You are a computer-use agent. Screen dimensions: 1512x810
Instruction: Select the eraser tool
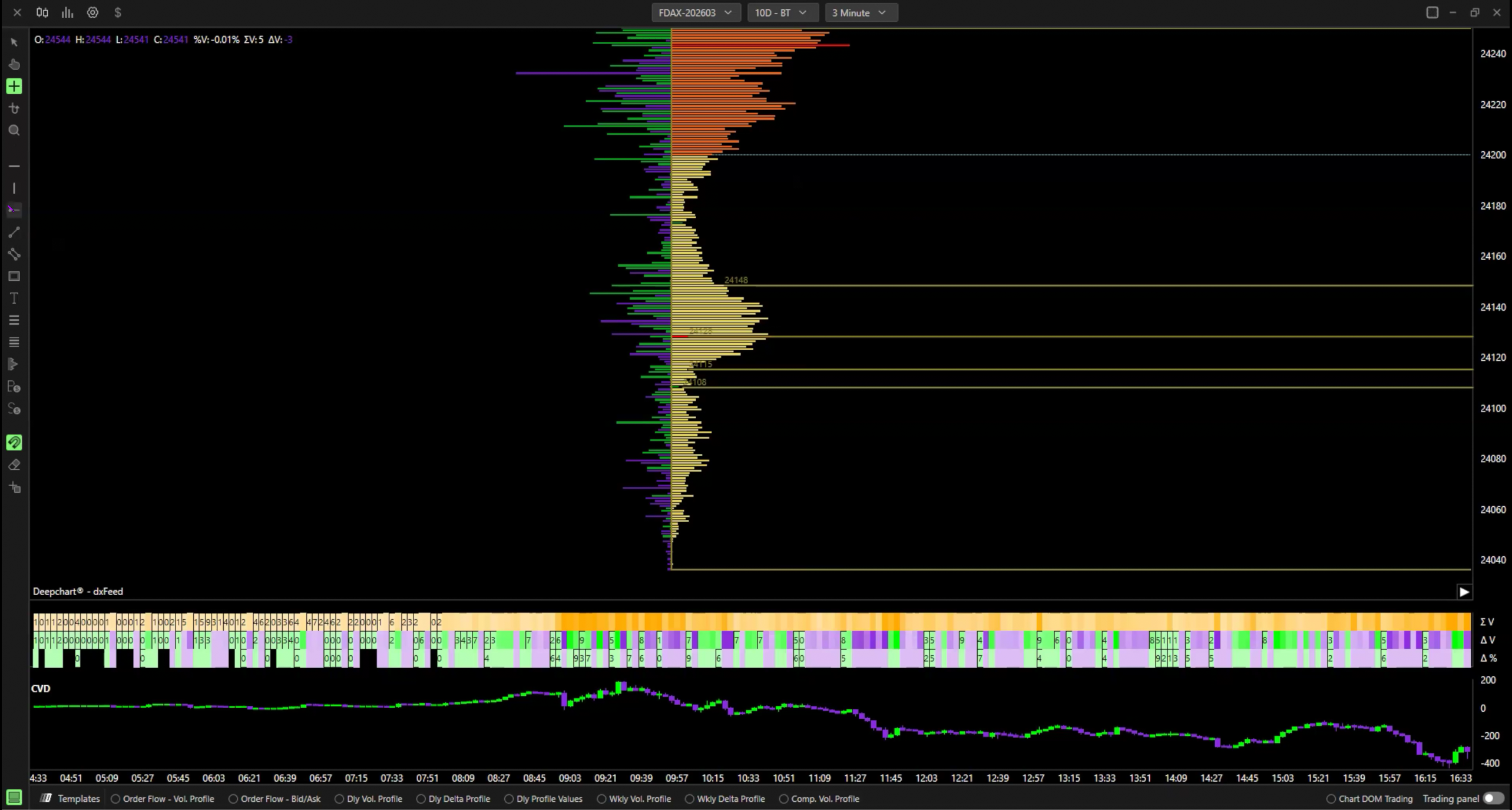[14, 465]
